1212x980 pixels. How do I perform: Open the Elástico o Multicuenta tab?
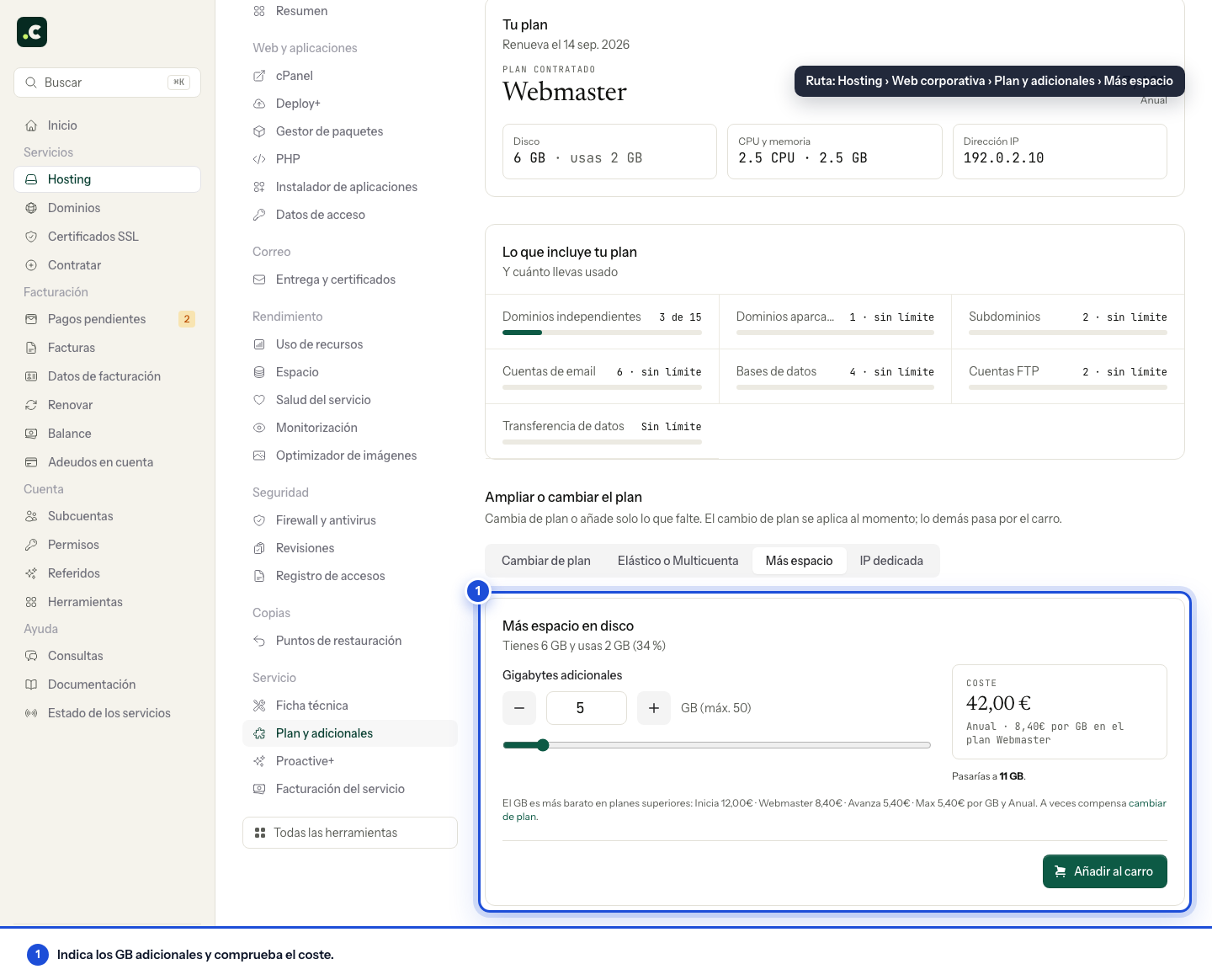point(678,561)
